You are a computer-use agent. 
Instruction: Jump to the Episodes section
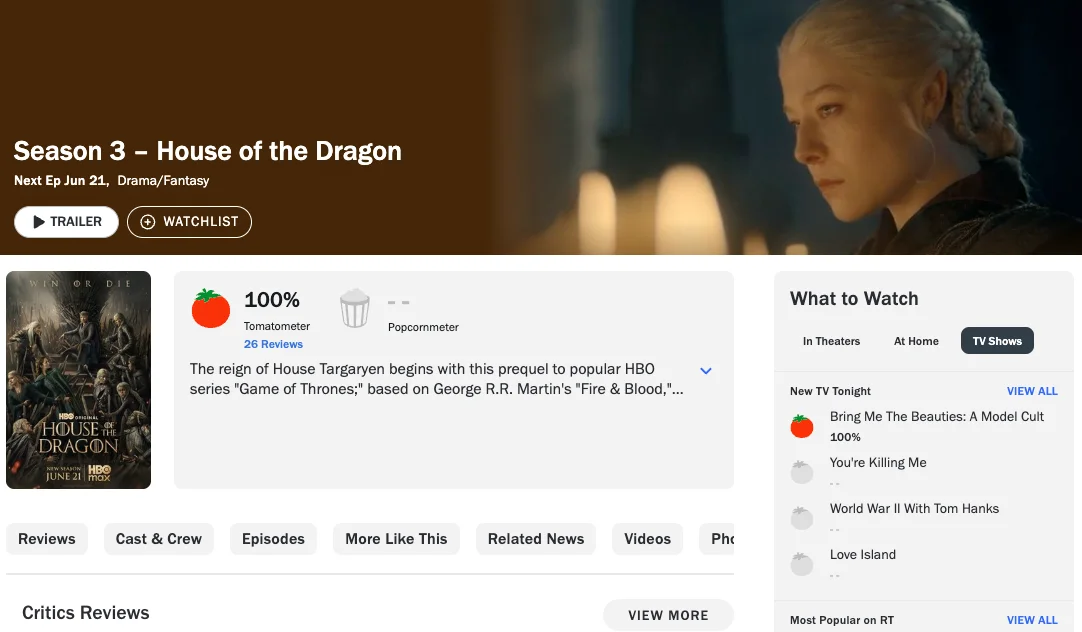[x=273, y=539]
